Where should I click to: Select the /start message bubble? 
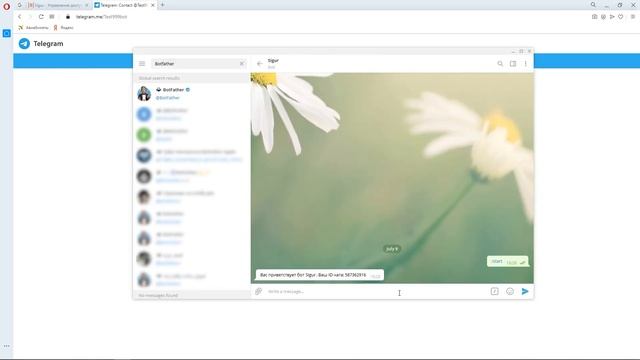point(508,261)
